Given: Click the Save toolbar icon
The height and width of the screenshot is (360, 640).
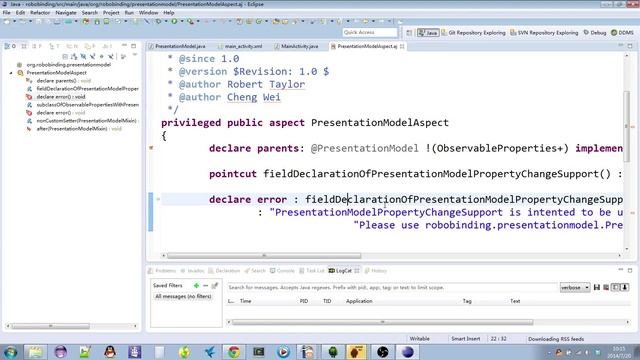Looking at the screenshot, I should point(38,21).
